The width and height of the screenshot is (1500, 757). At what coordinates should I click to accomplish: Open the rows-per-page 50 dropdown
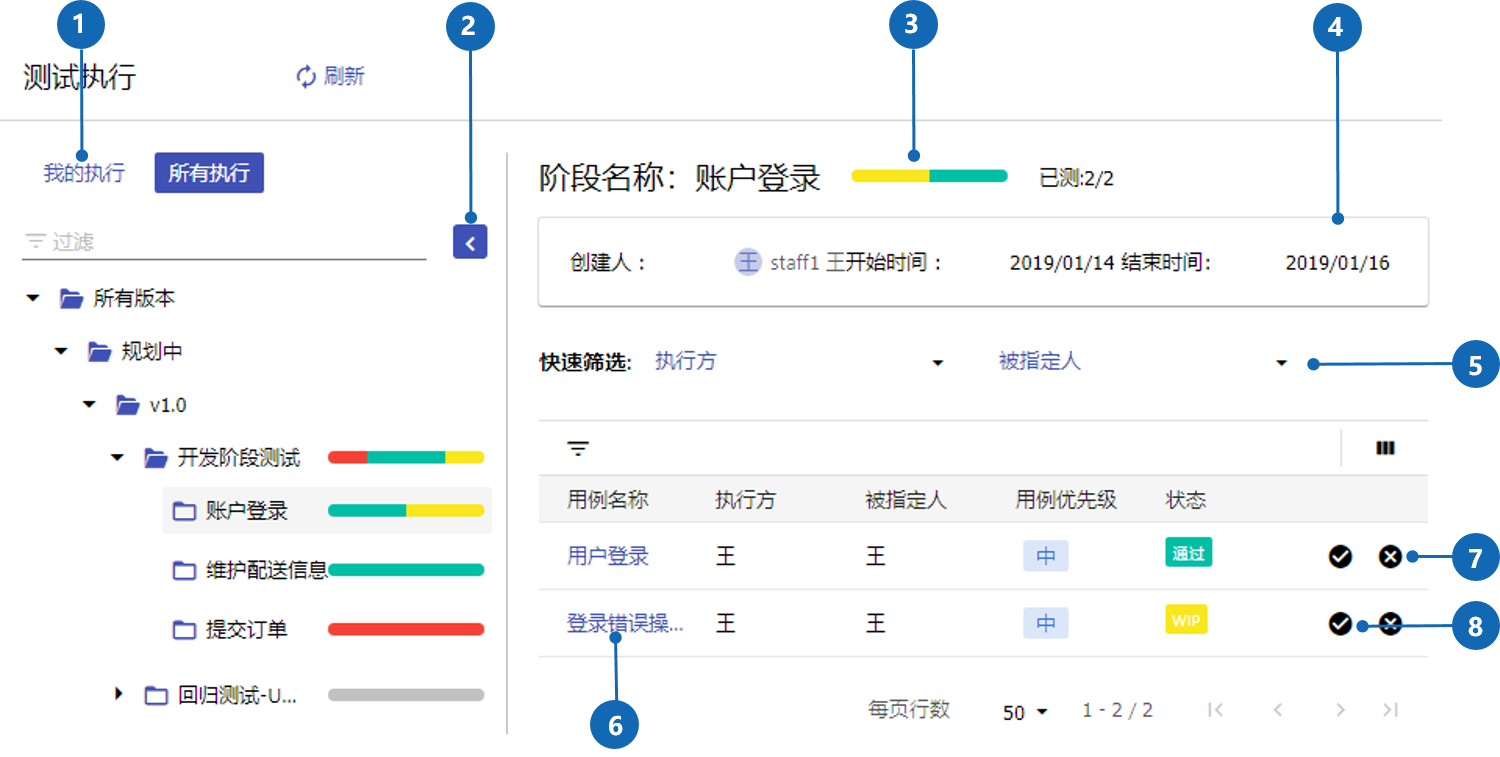[1025, 712]
